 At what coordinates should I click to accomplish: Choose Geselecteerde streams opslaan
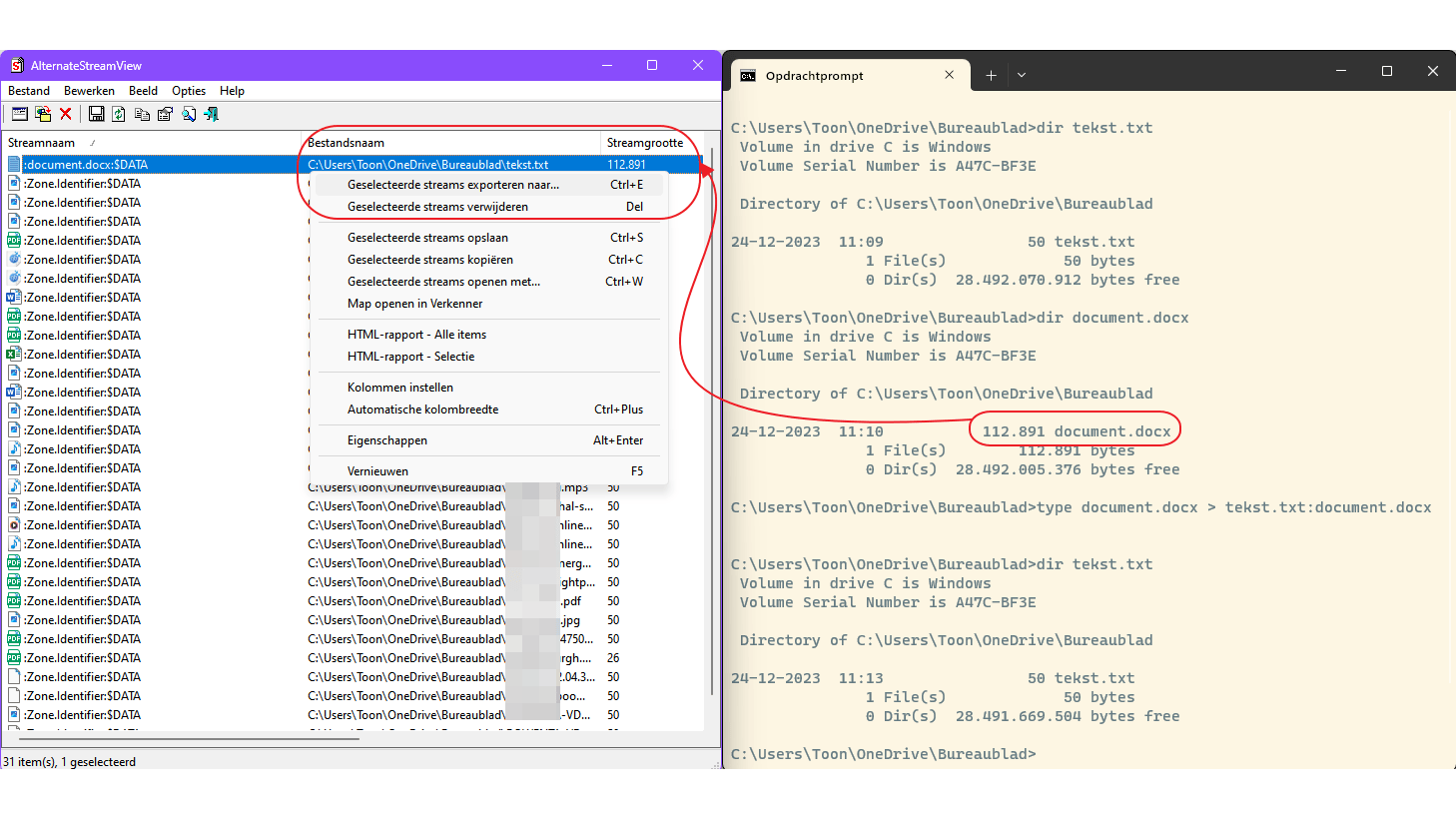point(489,238)
